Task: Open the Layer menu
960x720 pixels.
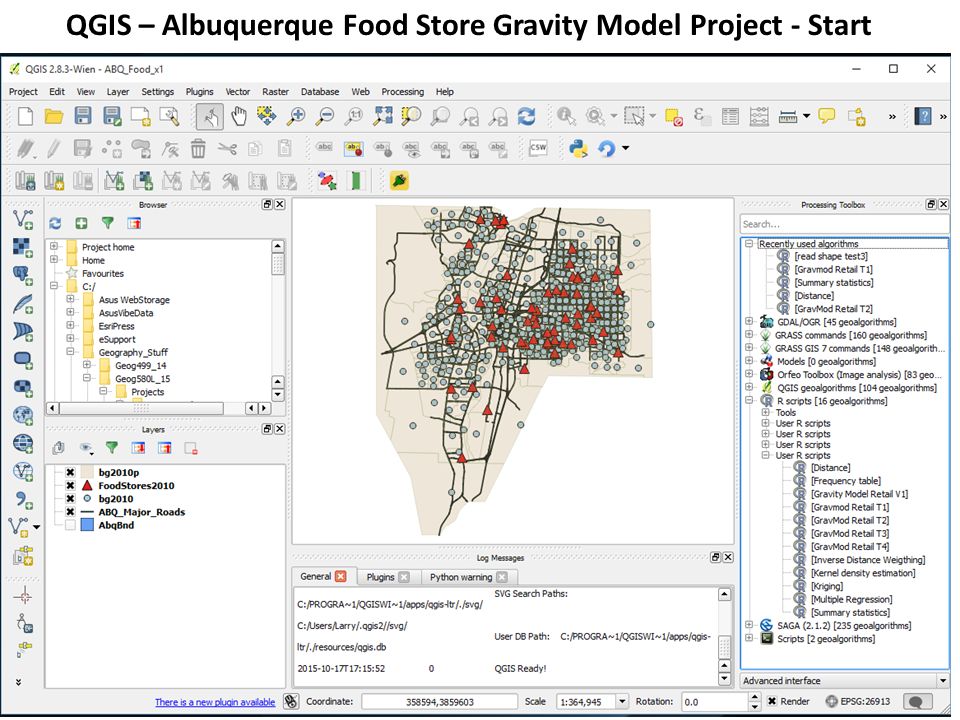Action: [118, 92]
